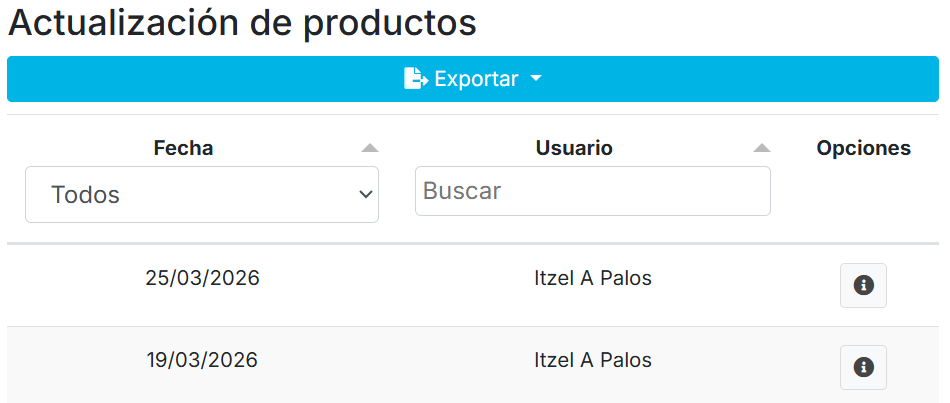Click Itzel A Palos in first row

593,279
